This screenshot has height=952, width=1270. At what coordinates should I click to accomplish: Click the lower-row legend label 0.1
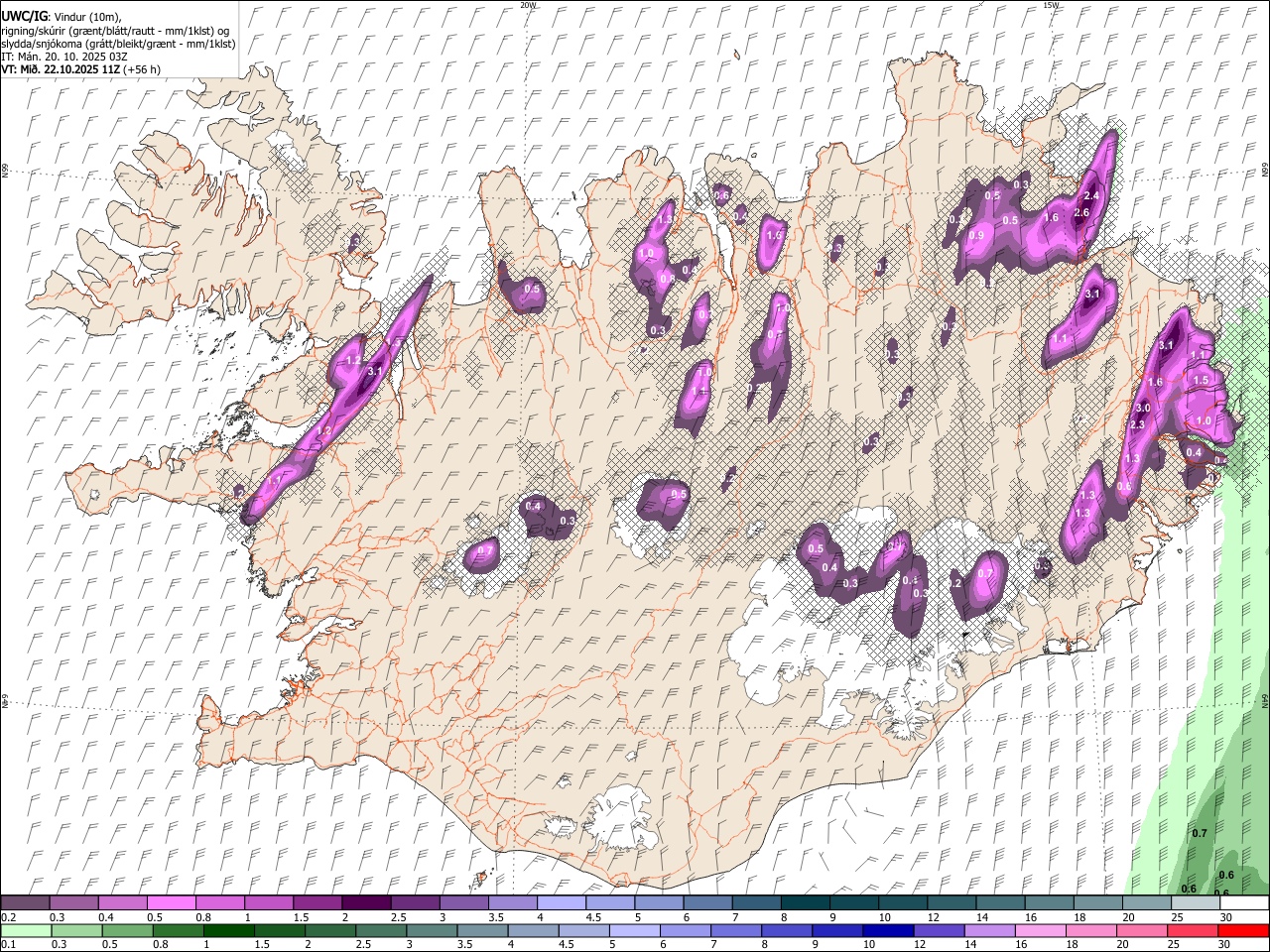[x=7, y=945]
